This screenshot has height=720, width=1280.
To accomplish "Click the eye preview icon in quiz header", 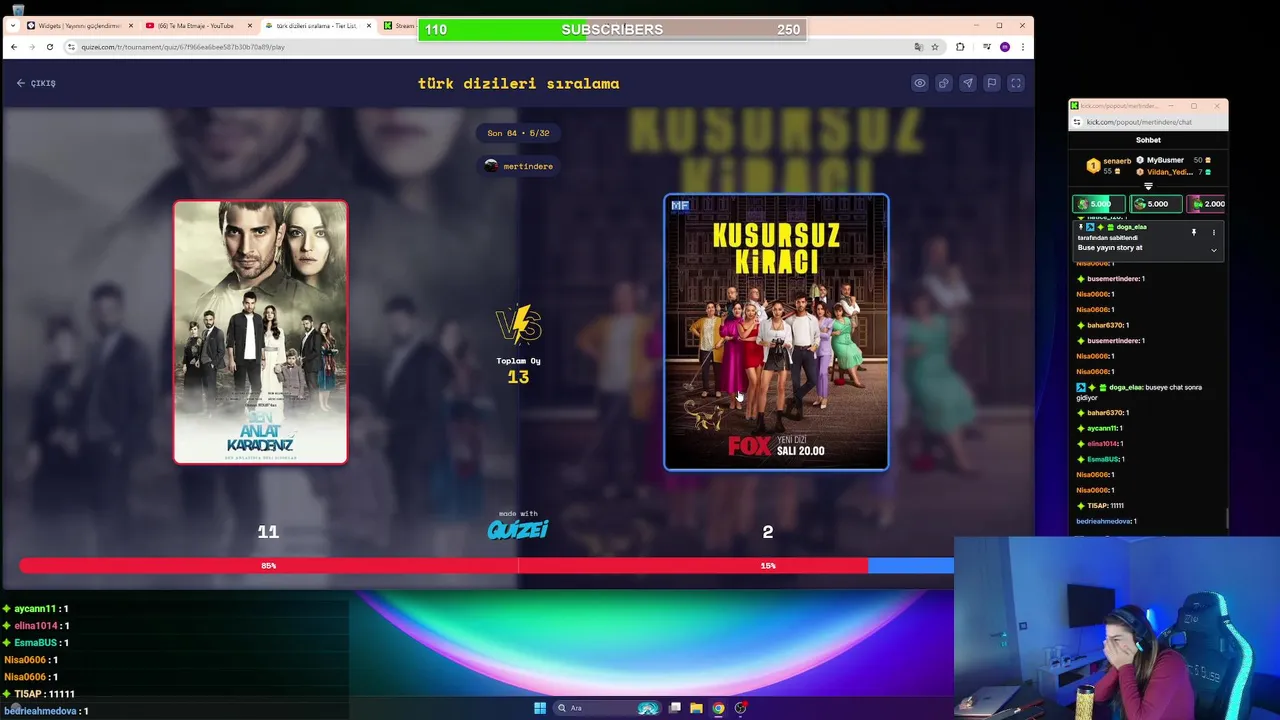I will (x=919, y=83).
